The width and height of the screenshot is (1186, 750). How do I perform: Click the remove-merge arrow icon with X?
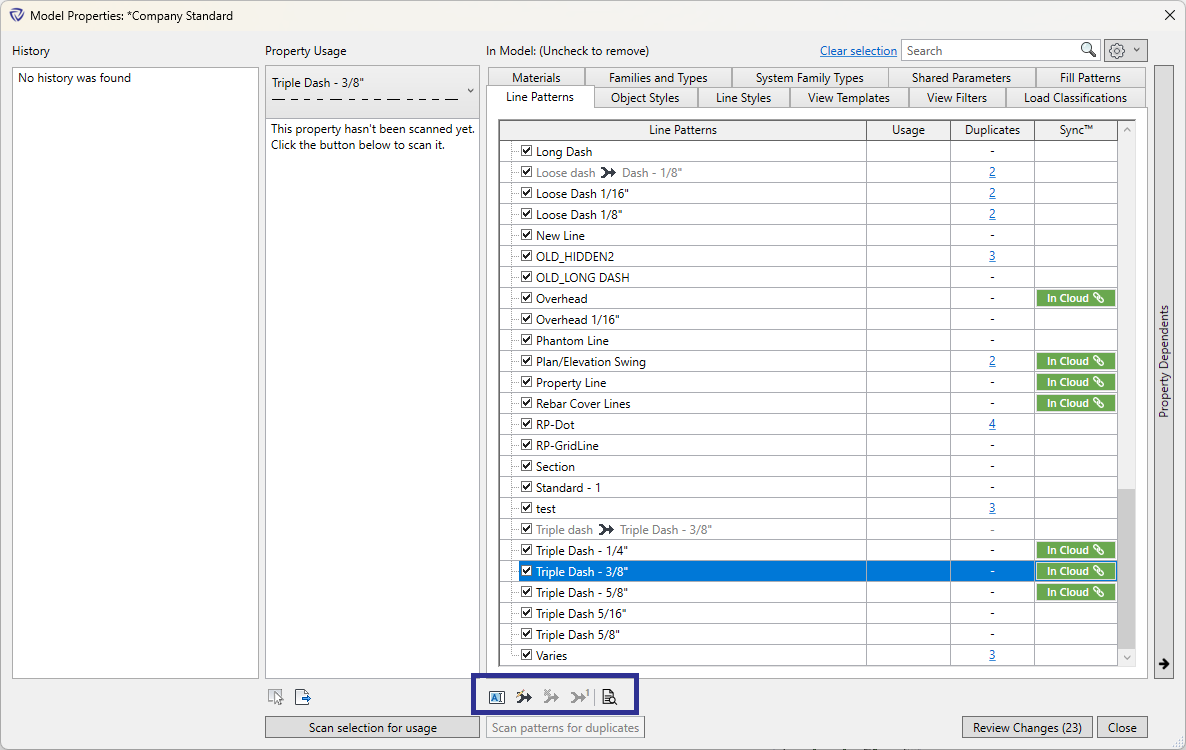click(x=551, y=697)
